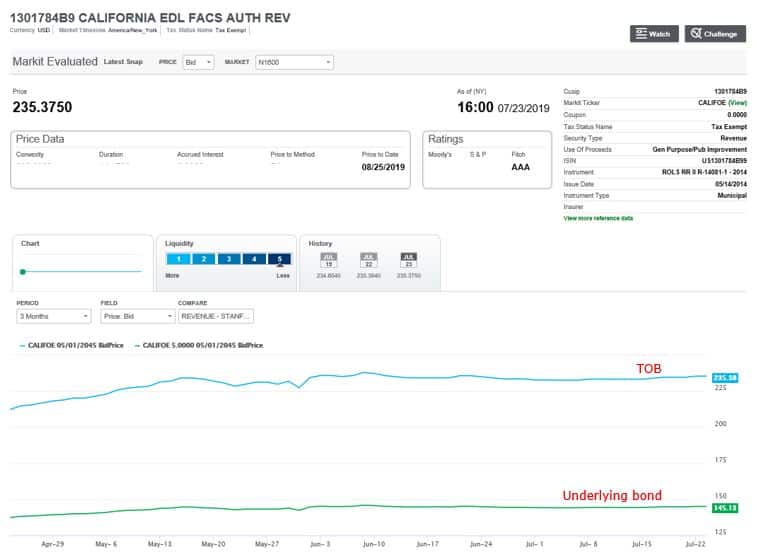
Task: Click the Jul 23 history calendar icon
Action: coord(408,260)
